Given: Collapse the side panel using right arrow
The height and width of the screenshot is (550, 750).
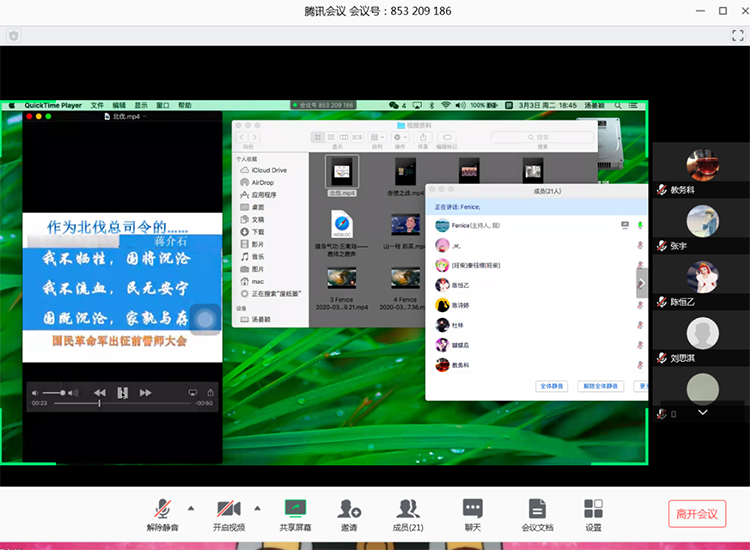Looking at the screenshot, I should (x=642, y=284).
